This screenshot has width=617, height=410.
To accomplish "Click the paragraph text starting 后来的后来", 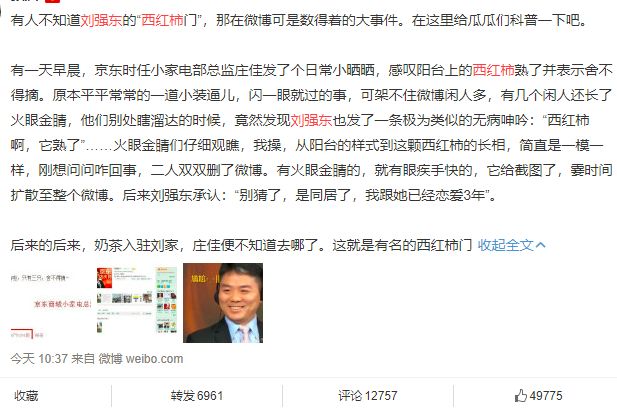I will (241, 245).
